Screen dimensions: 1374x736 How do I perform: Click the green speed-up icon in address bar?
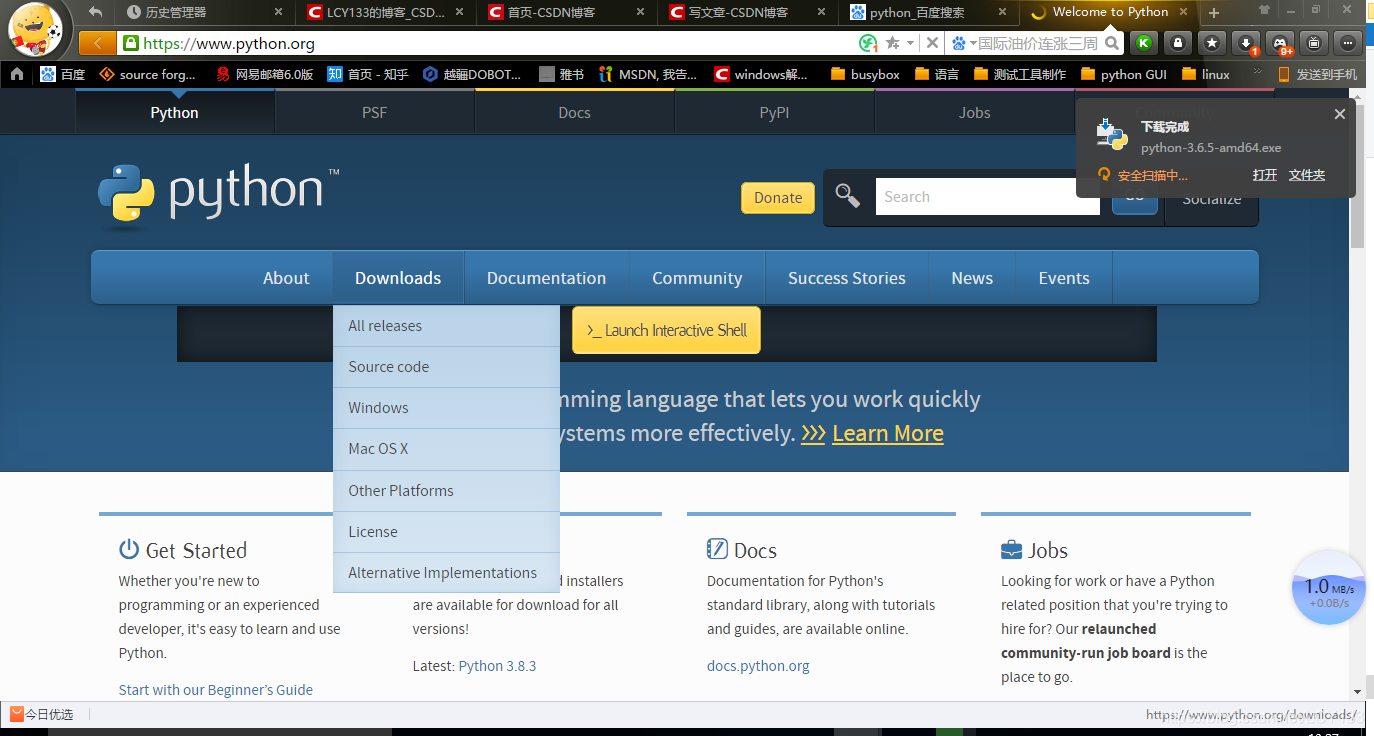pyautogui.click(x=869, y=43)
